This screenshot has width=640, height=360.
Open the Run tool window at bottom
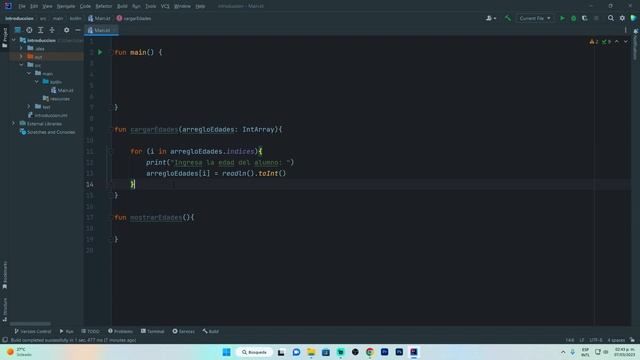coord(67,331)
